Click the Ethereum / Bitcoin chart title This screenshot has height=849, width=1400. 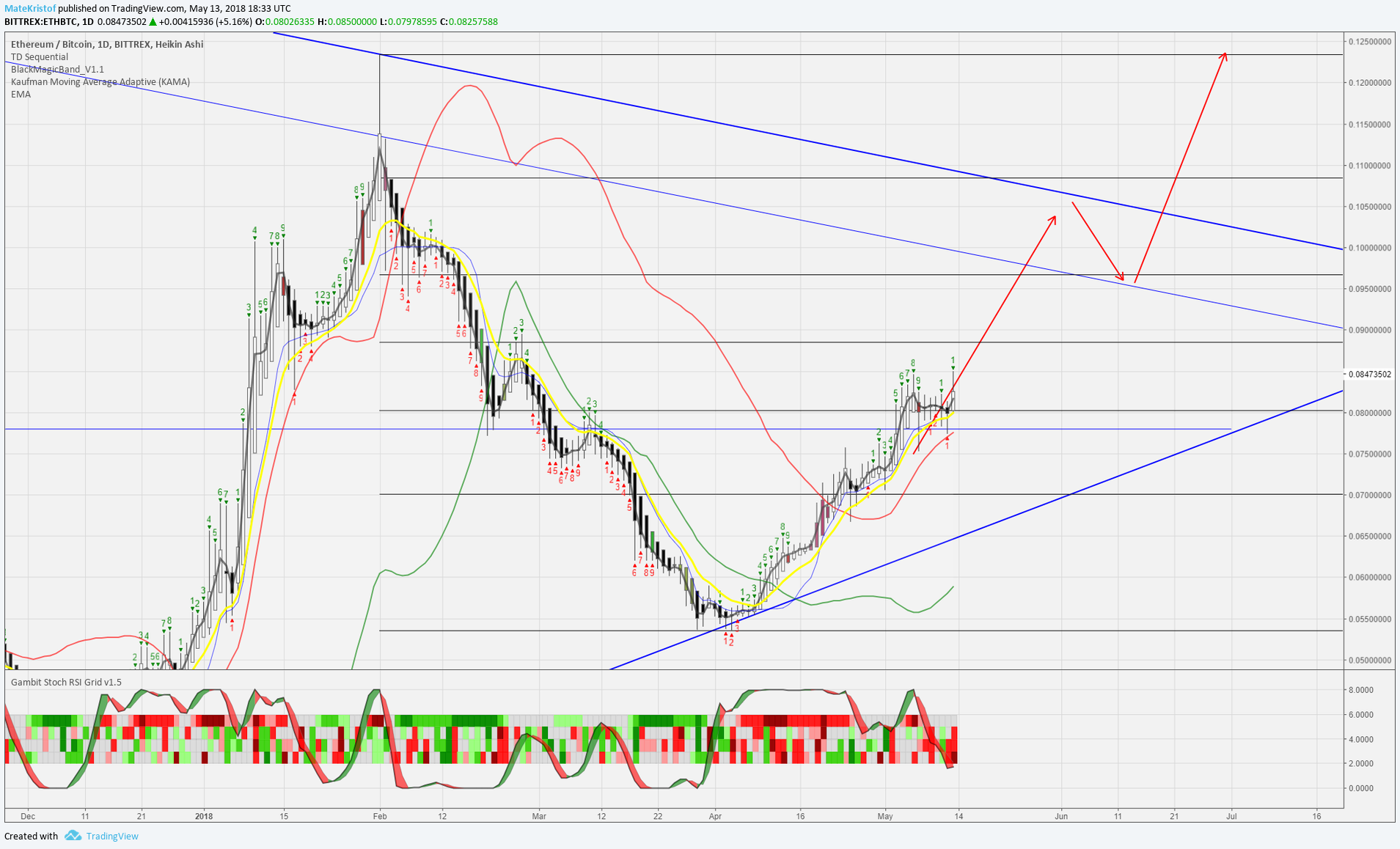[x=107, y=44]
